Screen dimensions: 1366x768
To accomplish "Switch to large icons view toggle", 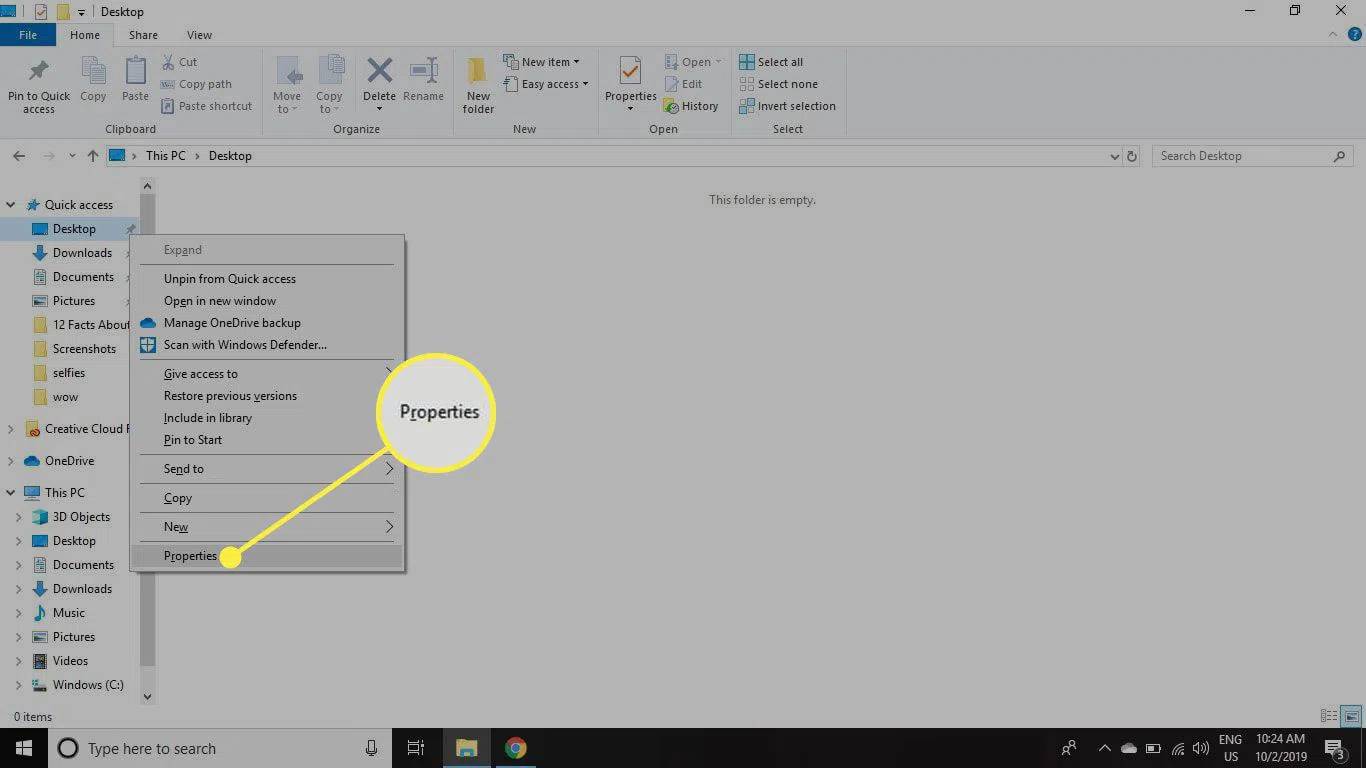I will click(1350, 716).
